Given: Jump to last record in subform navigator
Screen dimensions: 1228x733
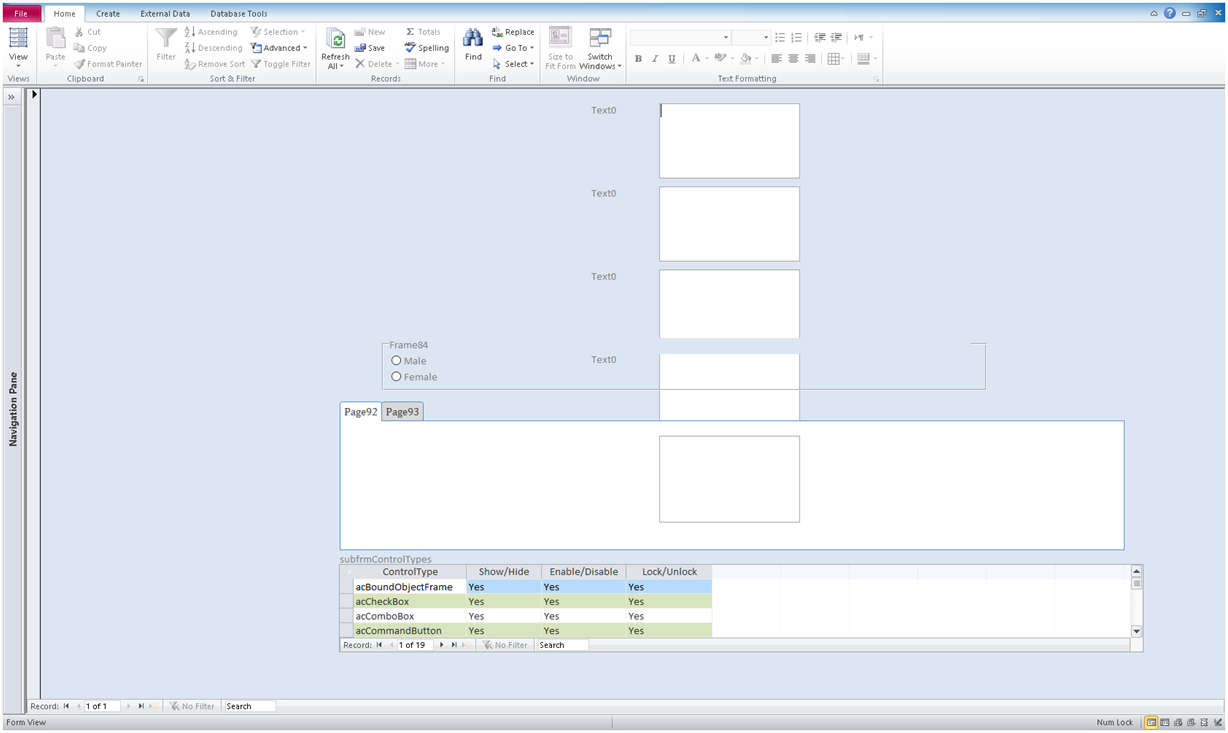Looking at the screenshot, I should coord(454,645).
